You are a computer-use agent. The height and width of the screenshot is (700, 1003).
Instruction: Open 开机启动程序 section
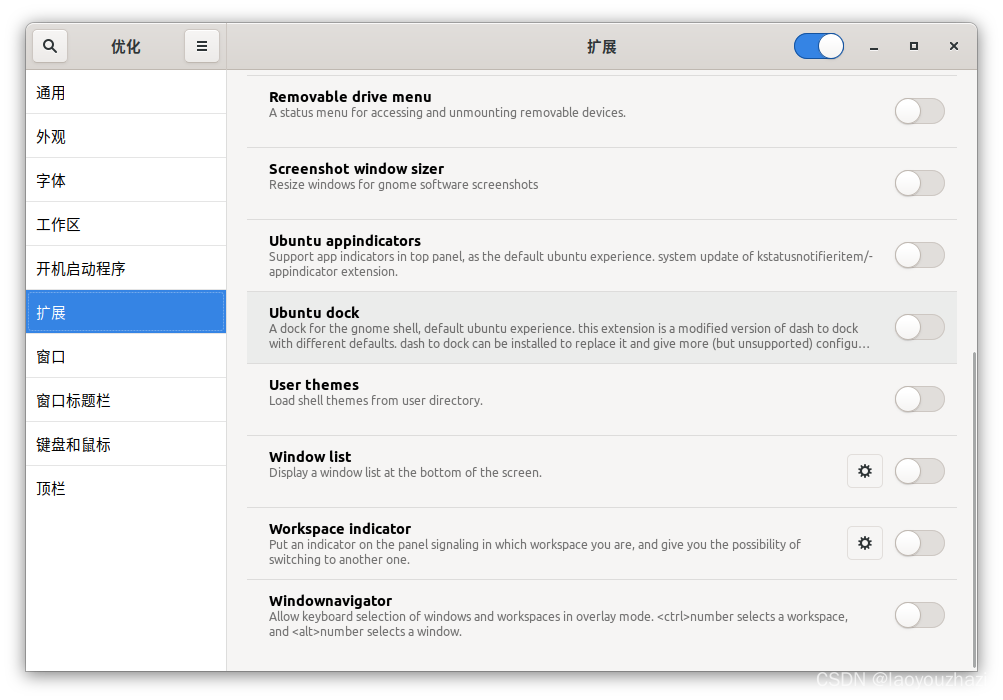[x=126, y=269]
